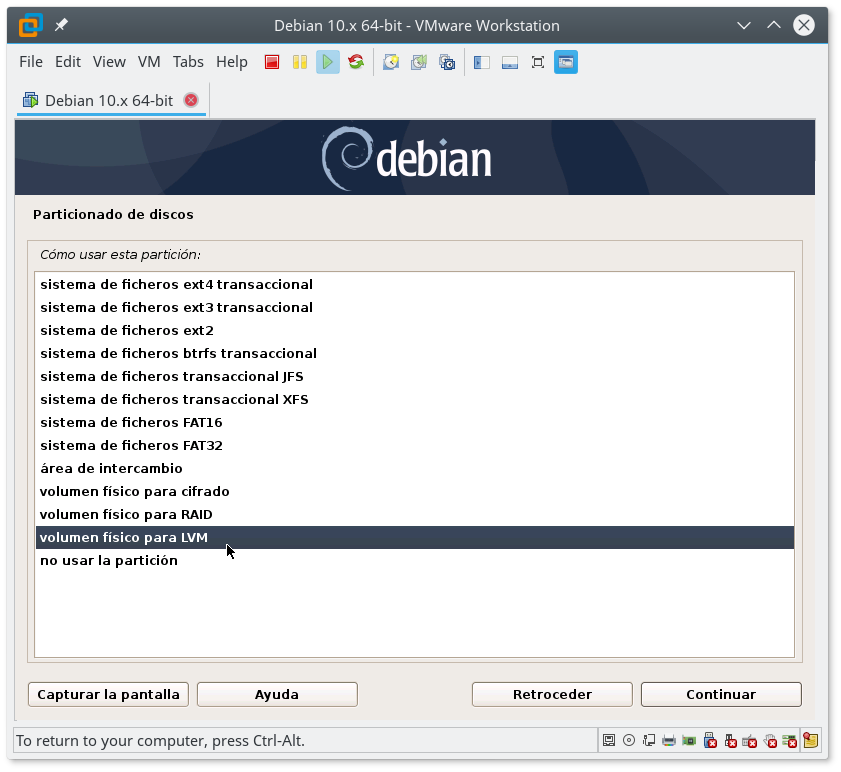Image resolution: width=841 pixels, height=772 pixels.
Task: Select sistema de ficheros FAT16
Action: click(415, 423)
